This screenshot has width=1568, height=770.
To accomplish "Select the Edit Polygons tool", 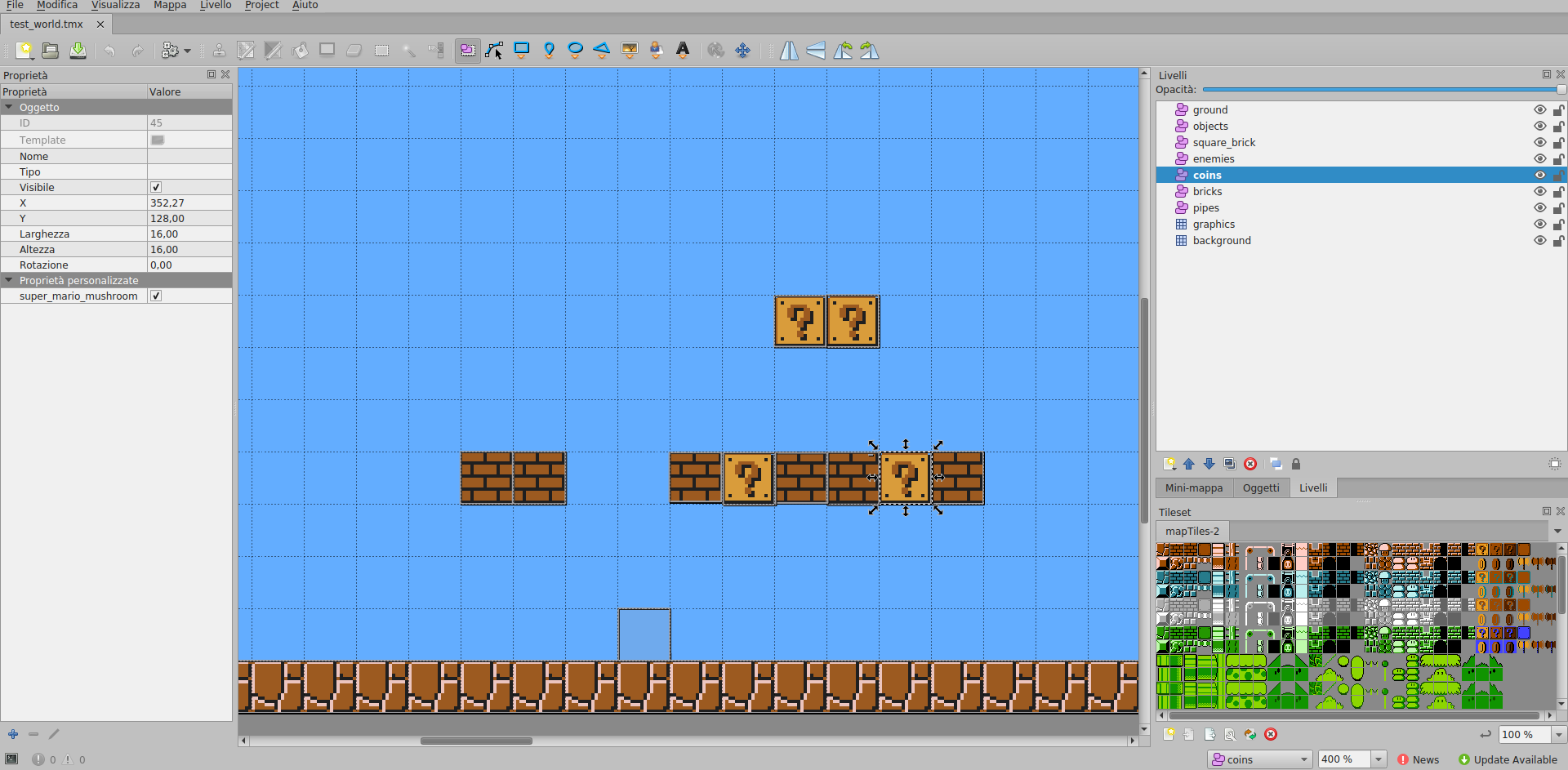I will tap(494, 51).
